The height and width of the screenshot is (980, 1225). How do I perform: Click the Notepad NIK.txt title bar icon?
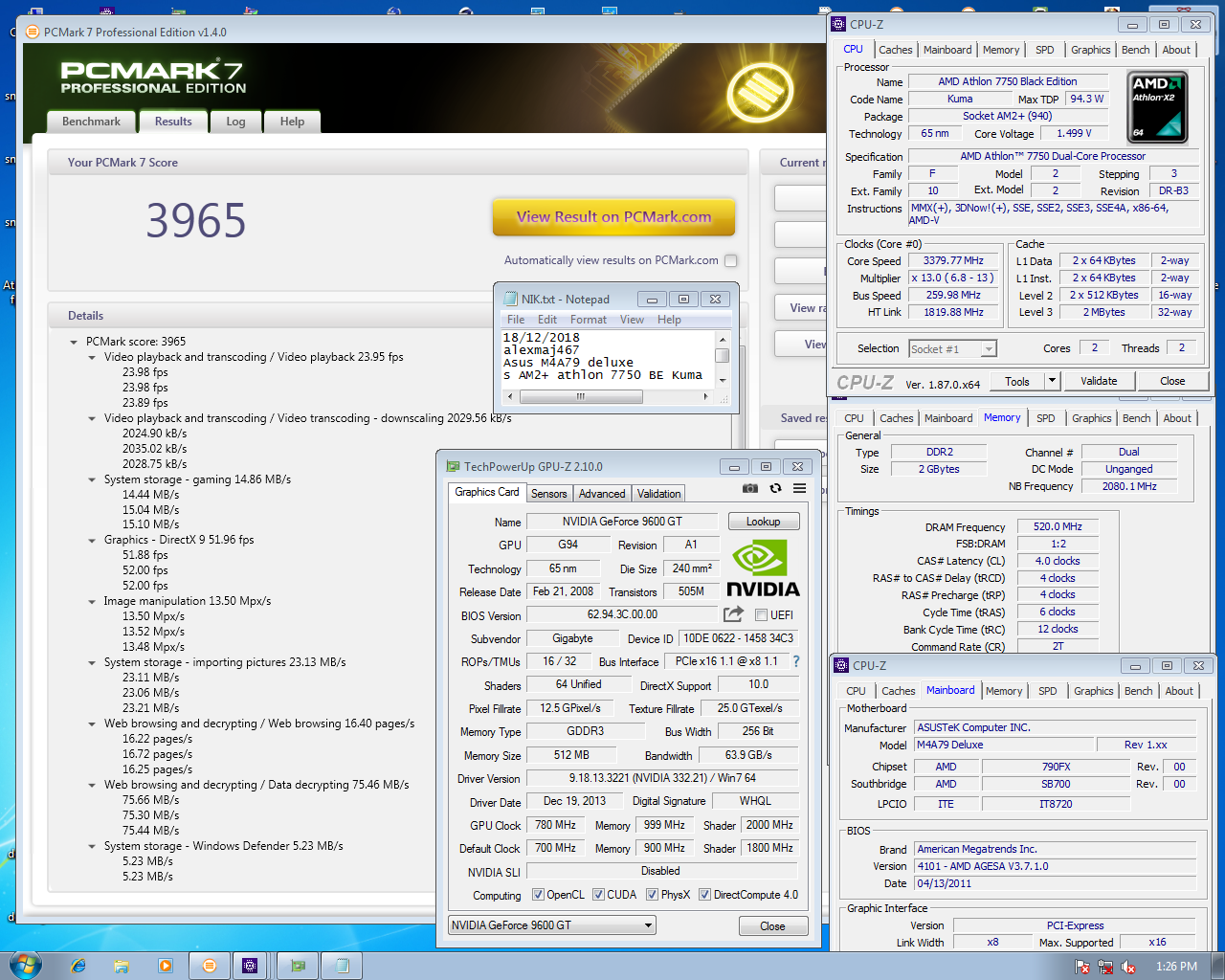pos(511,299)
